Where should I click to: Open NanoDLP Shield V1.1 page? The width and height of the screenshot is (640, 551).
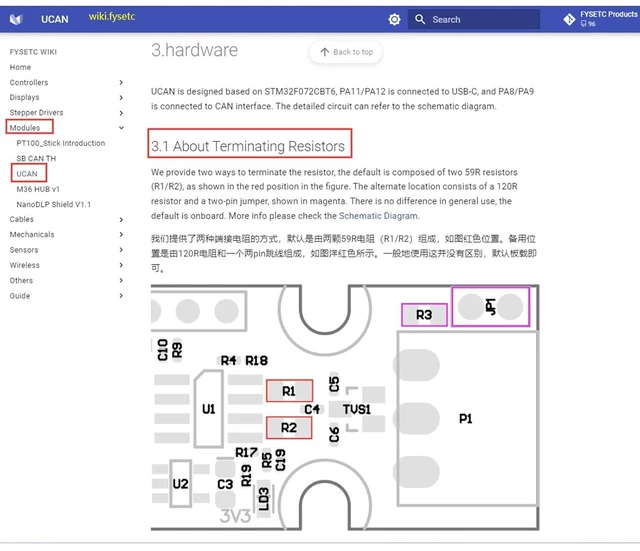coord(53,204)
